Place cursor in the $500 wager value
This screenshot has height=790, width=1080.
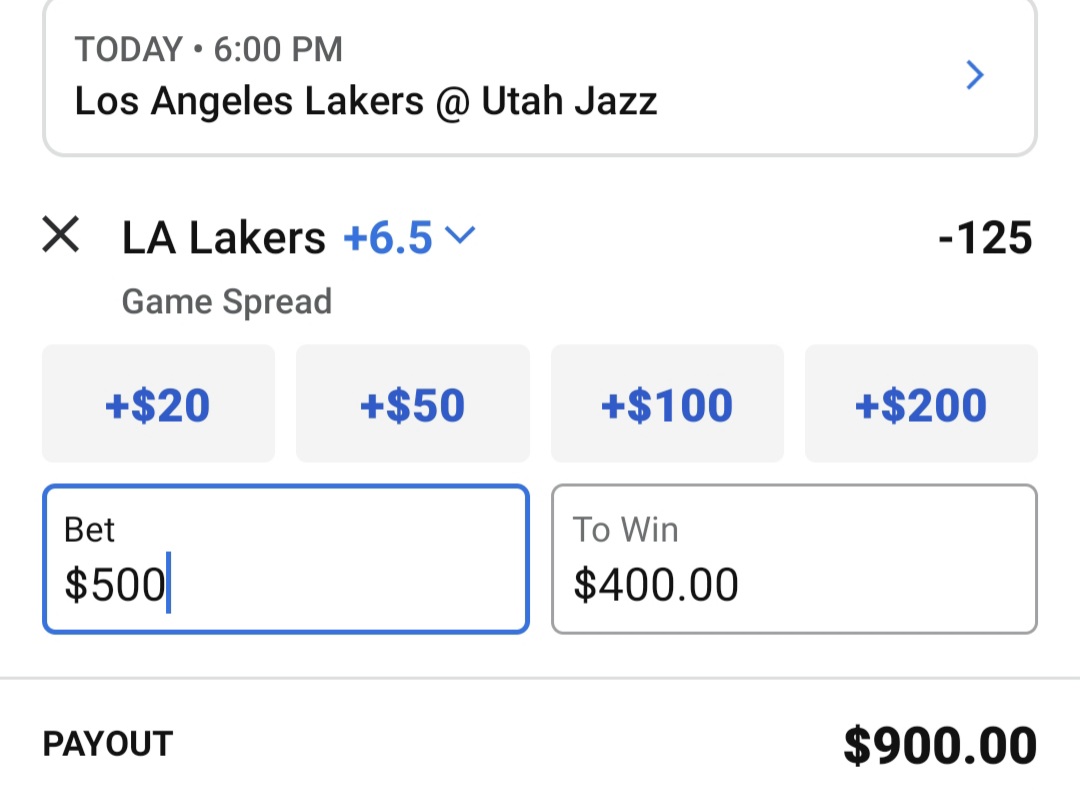(114, 585)
